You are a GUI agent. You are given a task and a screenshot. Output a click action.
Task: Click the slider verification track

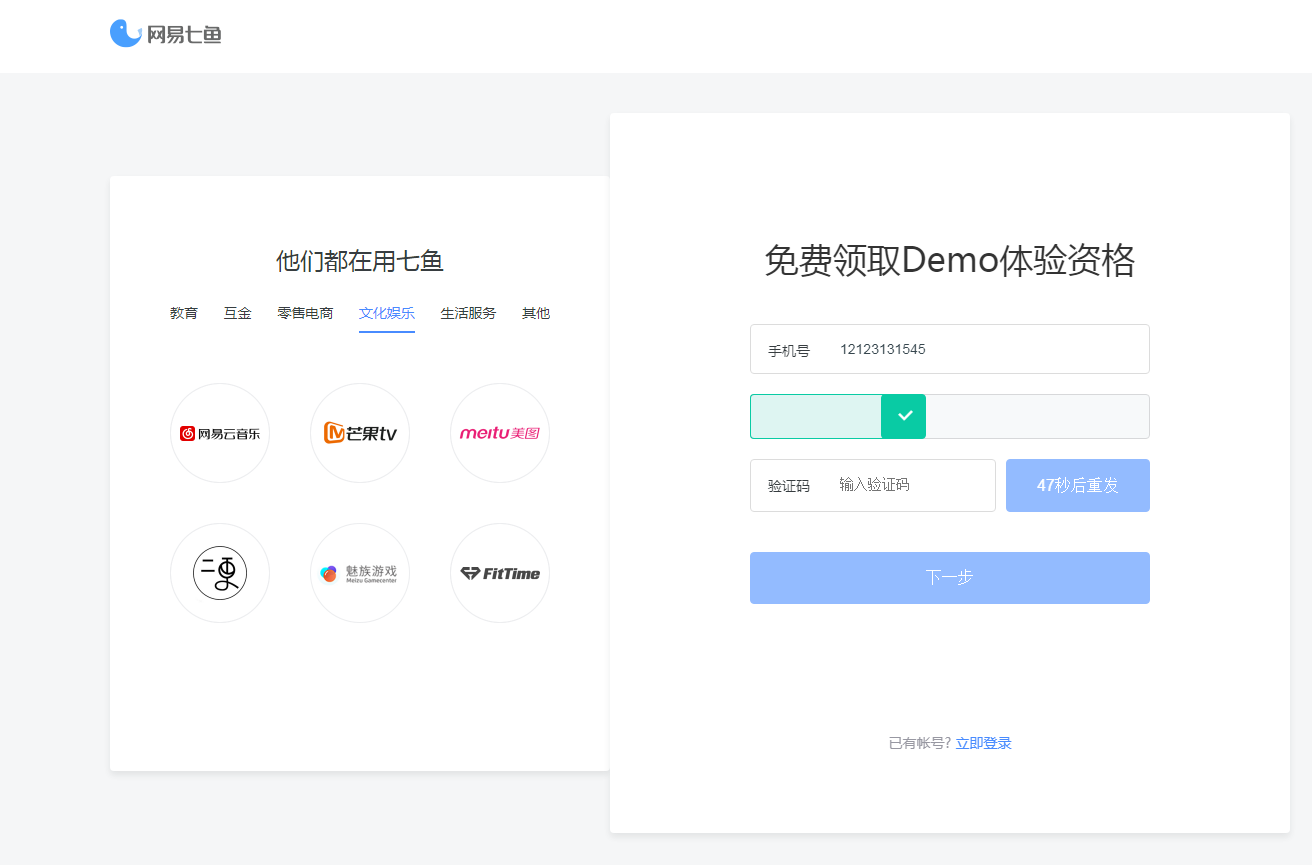[950, 416]
